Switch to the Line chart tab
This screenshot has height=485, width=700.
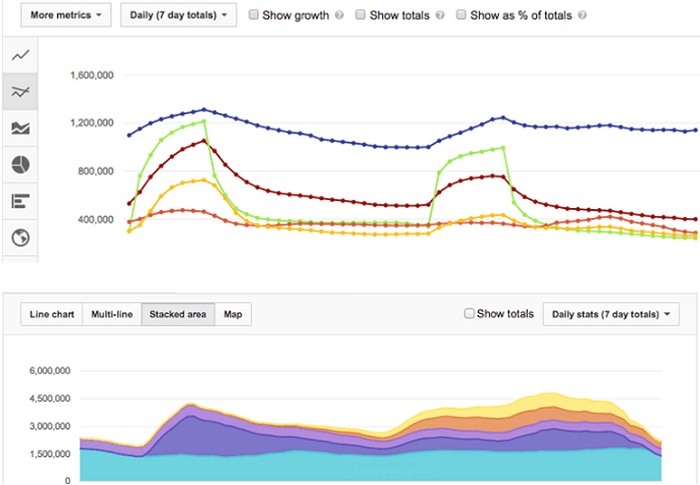[51, 315]
